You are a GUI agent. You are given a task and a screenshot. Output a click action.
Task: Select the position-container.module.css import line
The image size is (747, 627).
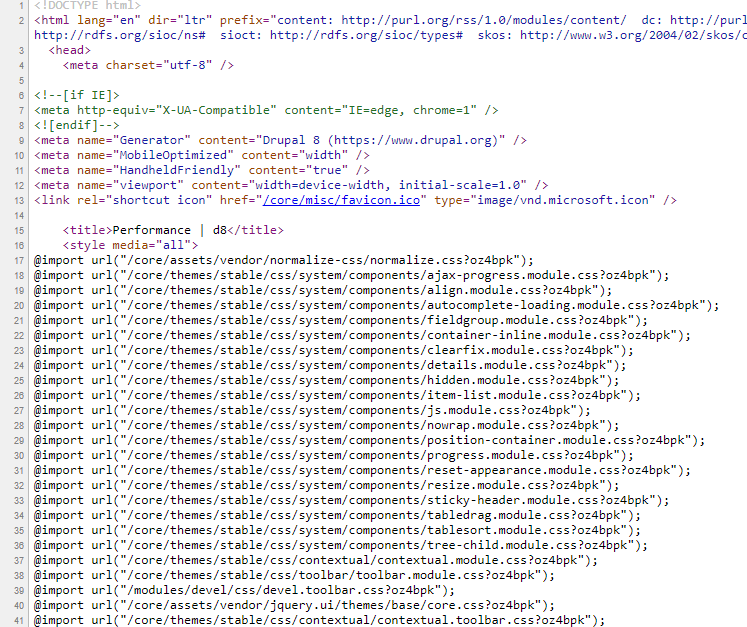(x=369, y=440)
